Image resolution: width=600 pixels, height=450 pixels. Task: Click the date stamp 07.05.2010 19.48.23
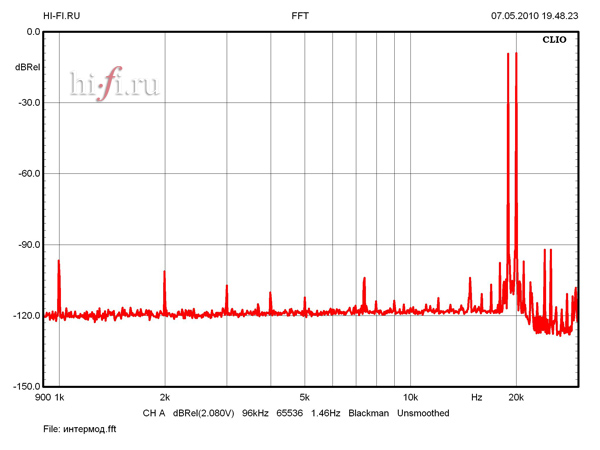535,16
